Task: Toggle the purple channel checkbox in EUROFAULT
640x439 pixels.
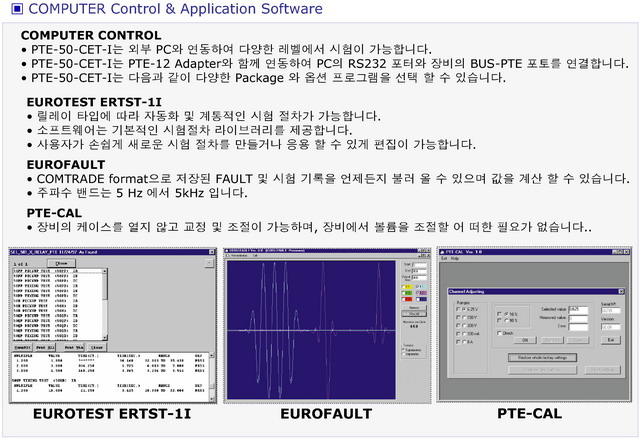Action: pyautogui.click(x=418, y=293)
